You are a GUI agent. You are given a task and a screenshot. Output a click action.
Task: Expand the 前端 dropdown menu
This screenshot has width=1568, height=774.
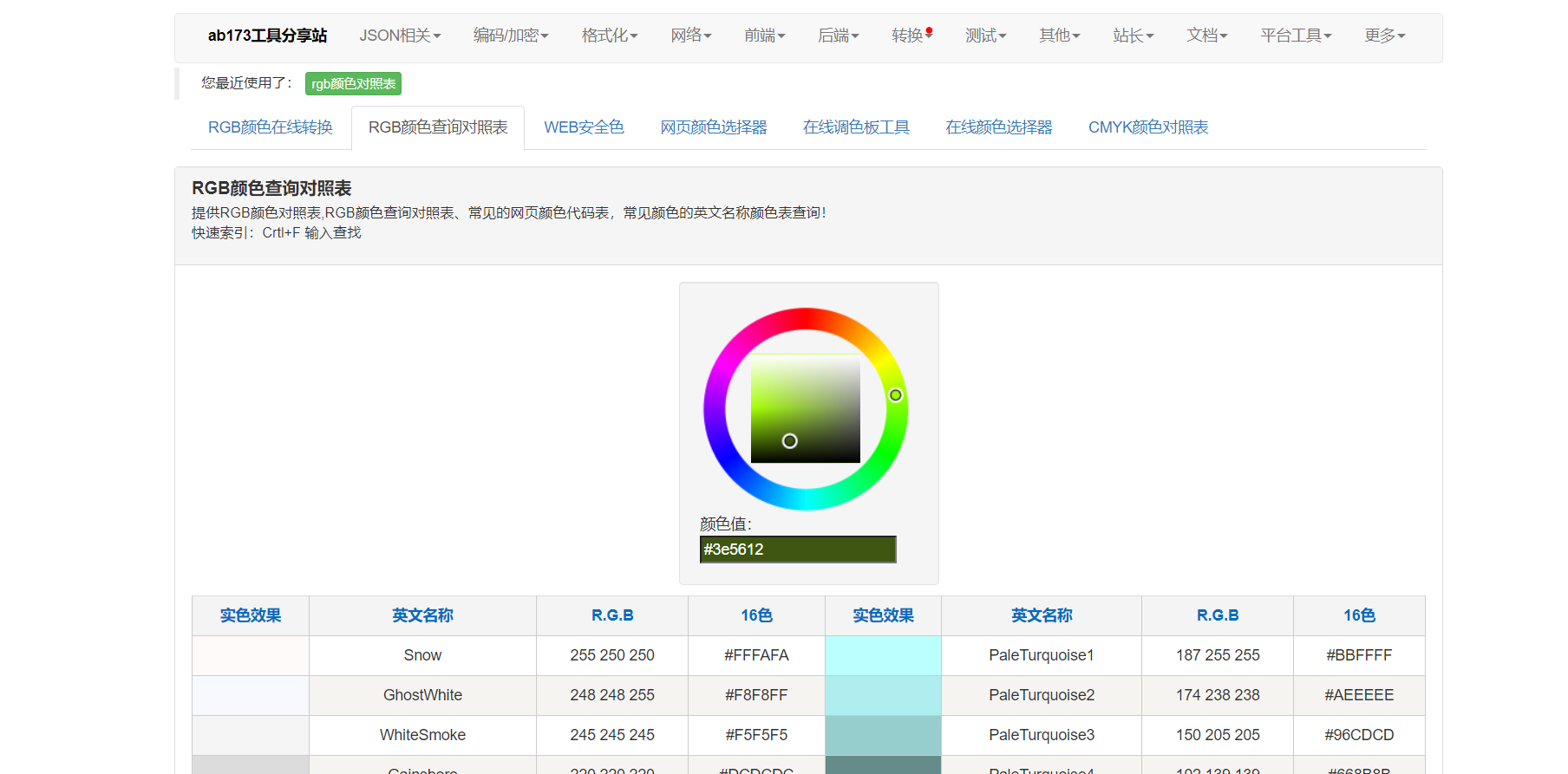765,36
